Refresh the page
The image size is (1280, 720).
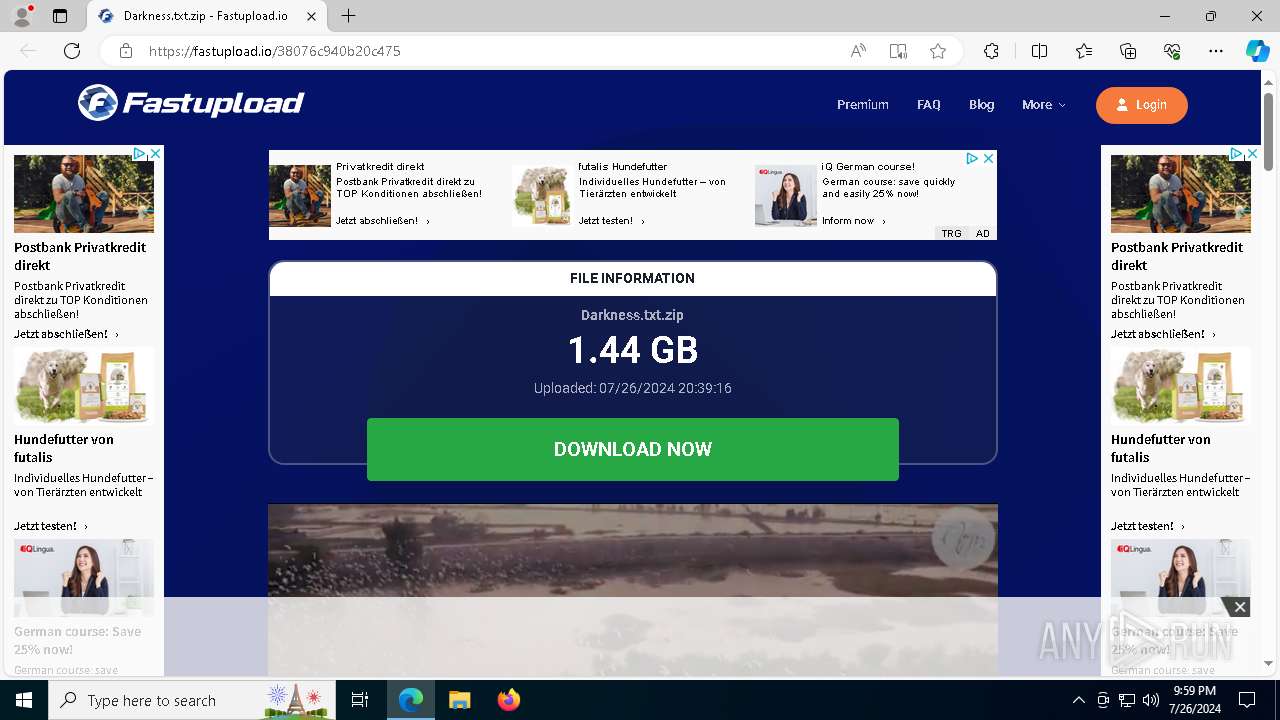pos(72,51)
